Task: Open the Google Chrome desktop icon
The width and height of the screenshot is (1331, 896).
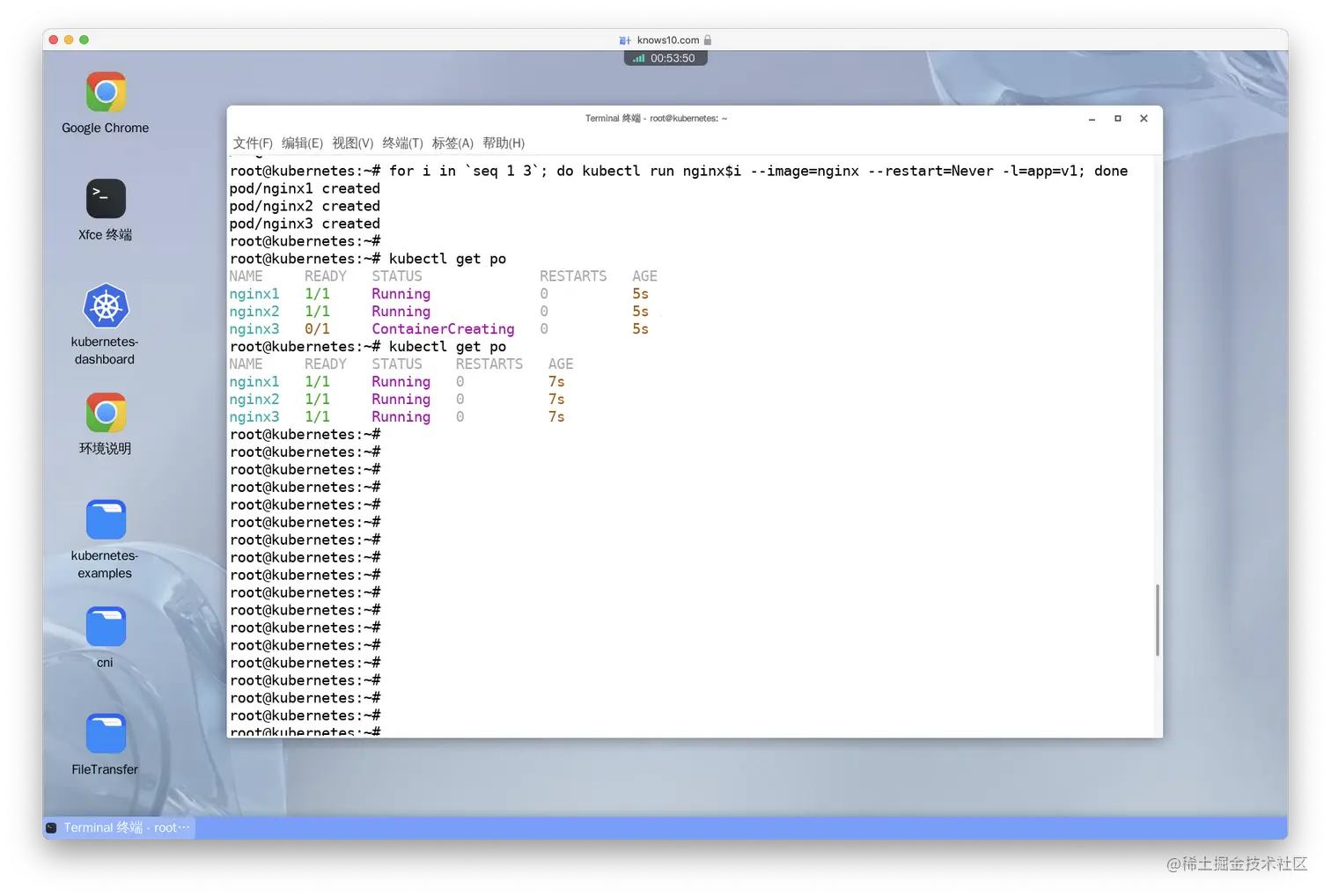Action: (x=106, y=92)
